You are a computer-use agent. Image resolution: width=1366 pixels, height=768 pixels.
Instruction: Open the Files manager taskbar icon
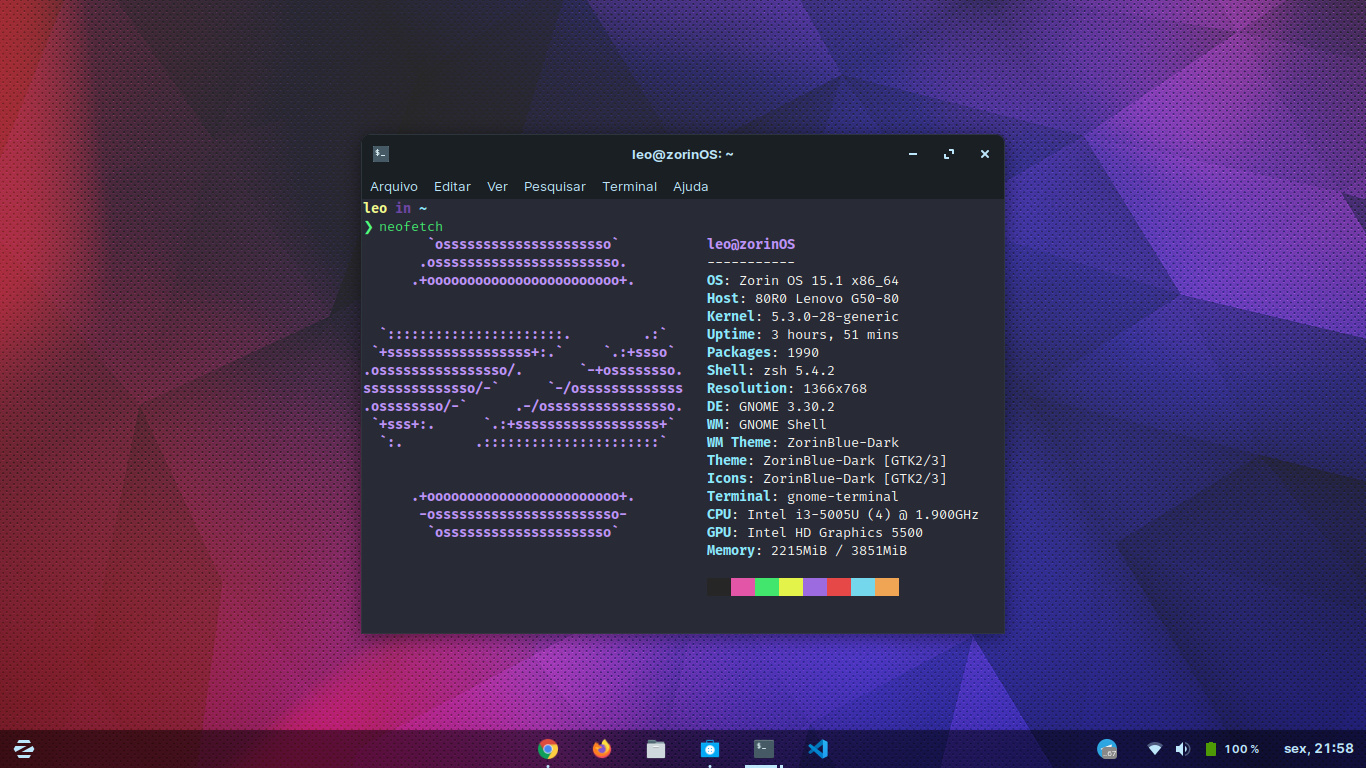tap(656, 748)
